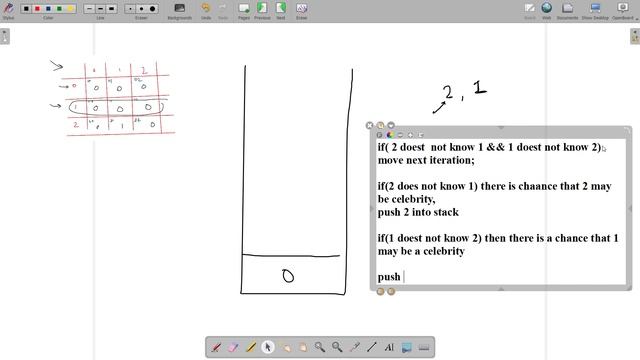The height and width of the screenshot is (360, 640).
Task: Select the thin line width
Action: [89, 9]
